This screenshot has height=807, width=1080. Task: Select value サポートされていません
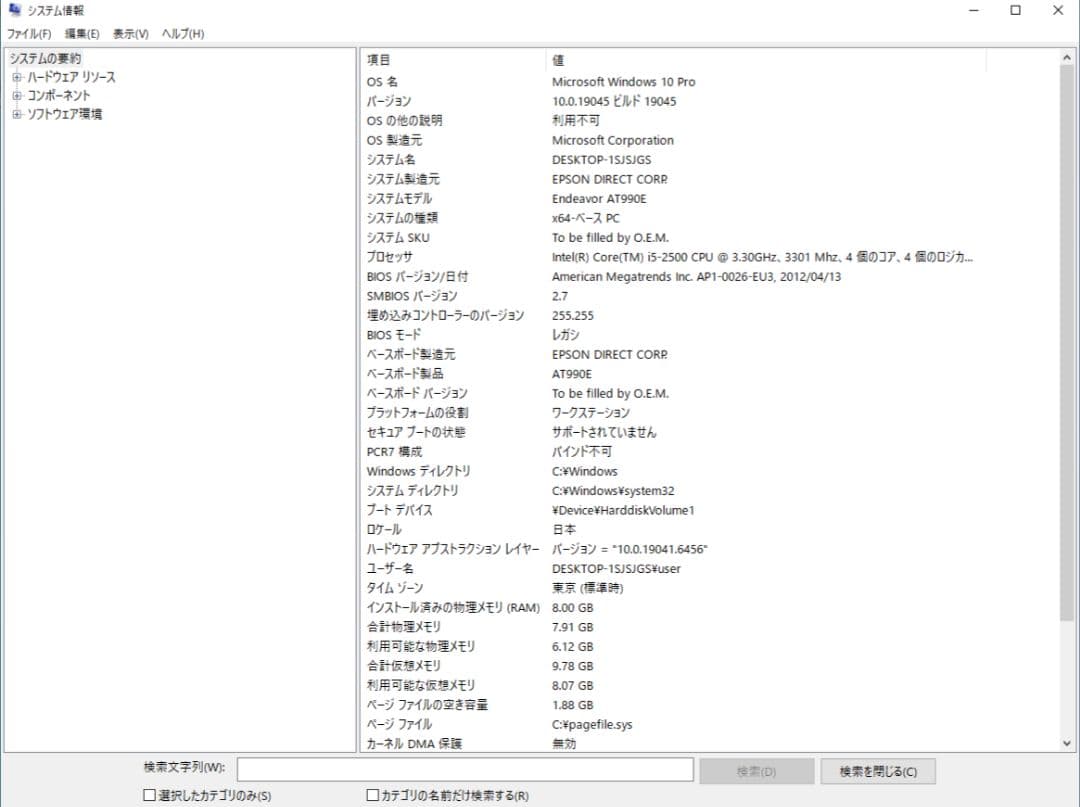[x=604, y=432]
